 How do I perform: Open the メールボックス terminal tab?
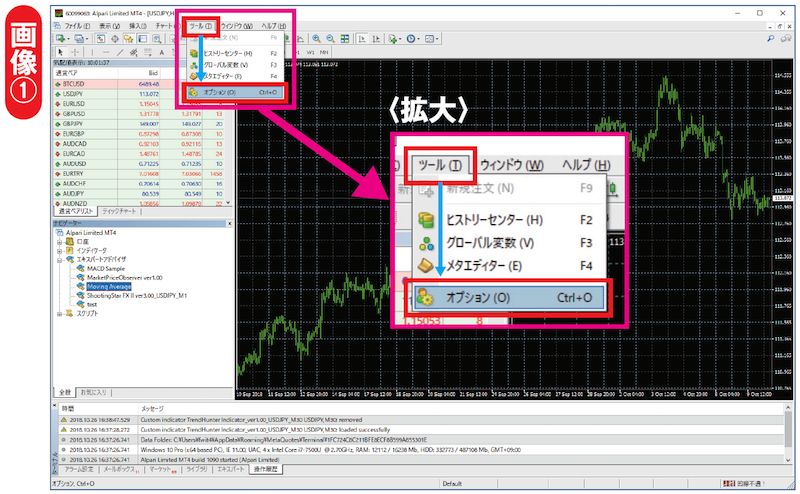pos(120,470)
